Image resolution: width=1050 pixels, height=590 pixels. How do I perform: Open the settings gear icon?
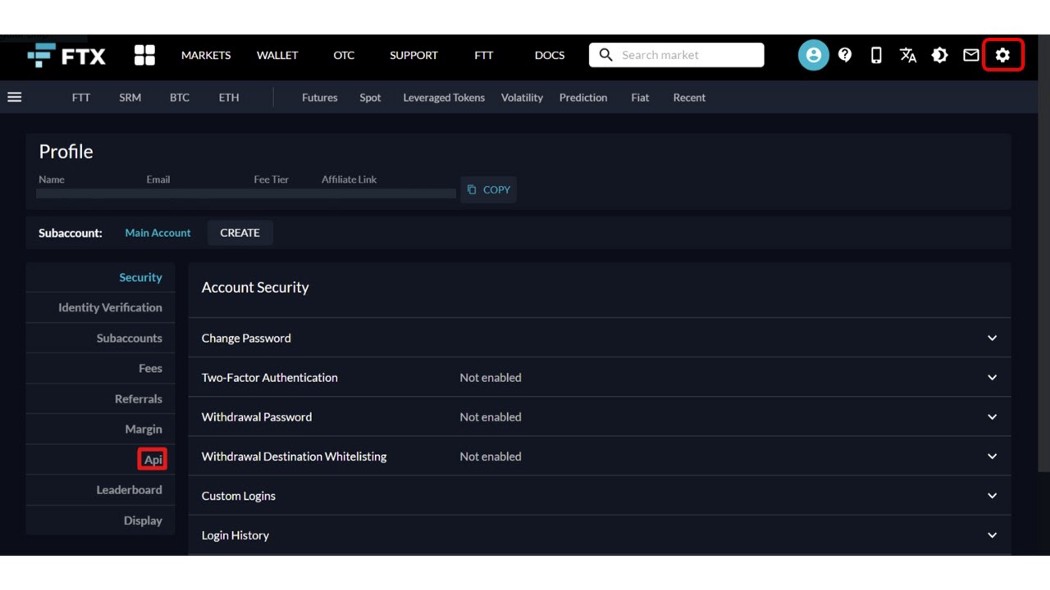[x=1002, y=55]
